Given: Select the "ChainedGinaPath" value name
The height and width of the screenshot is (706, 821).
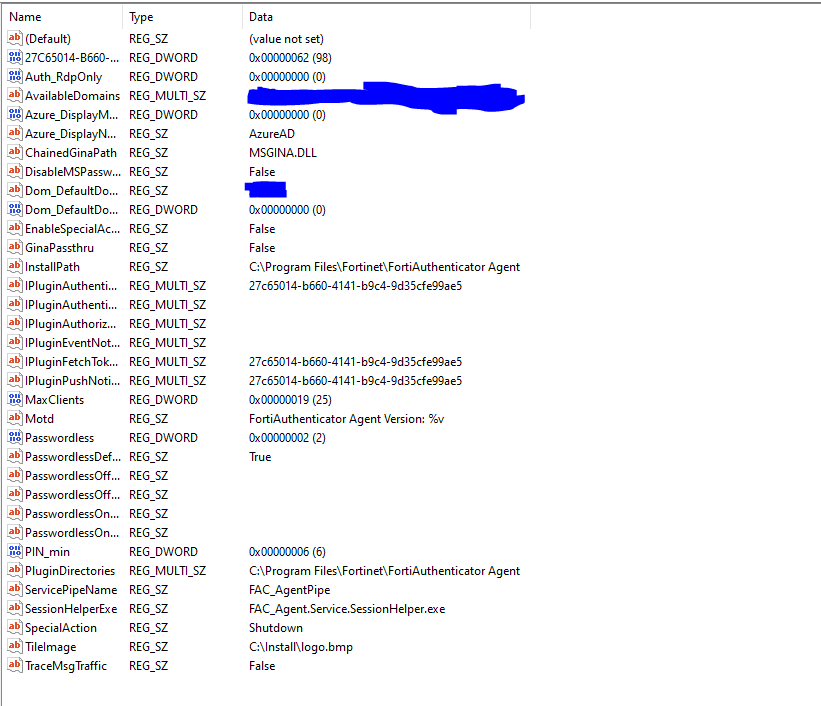Looking at the screenshot, I should pyautogui.click(x=71, y=153).
